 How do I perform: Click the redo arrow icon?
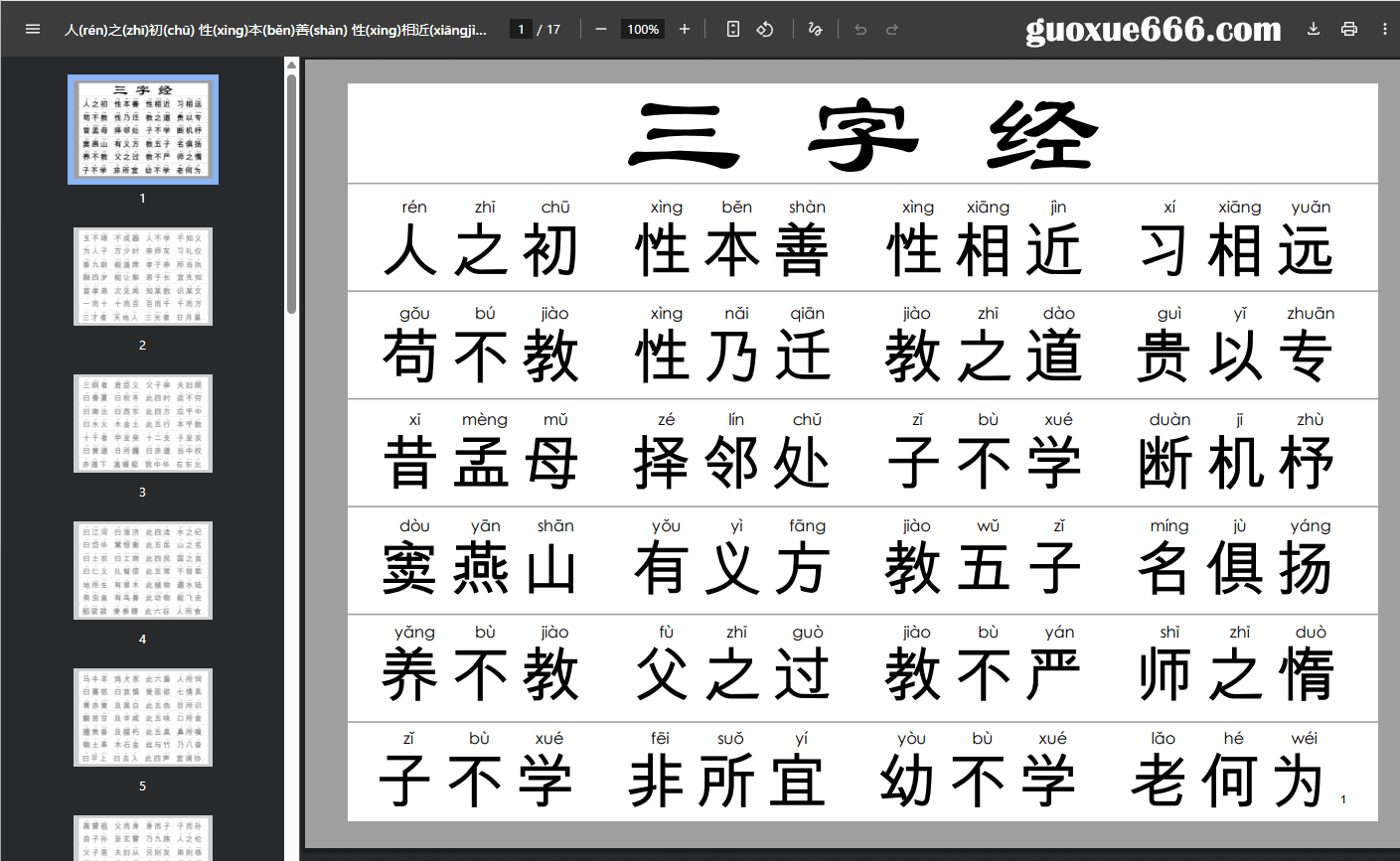click(x=892, y=29)
